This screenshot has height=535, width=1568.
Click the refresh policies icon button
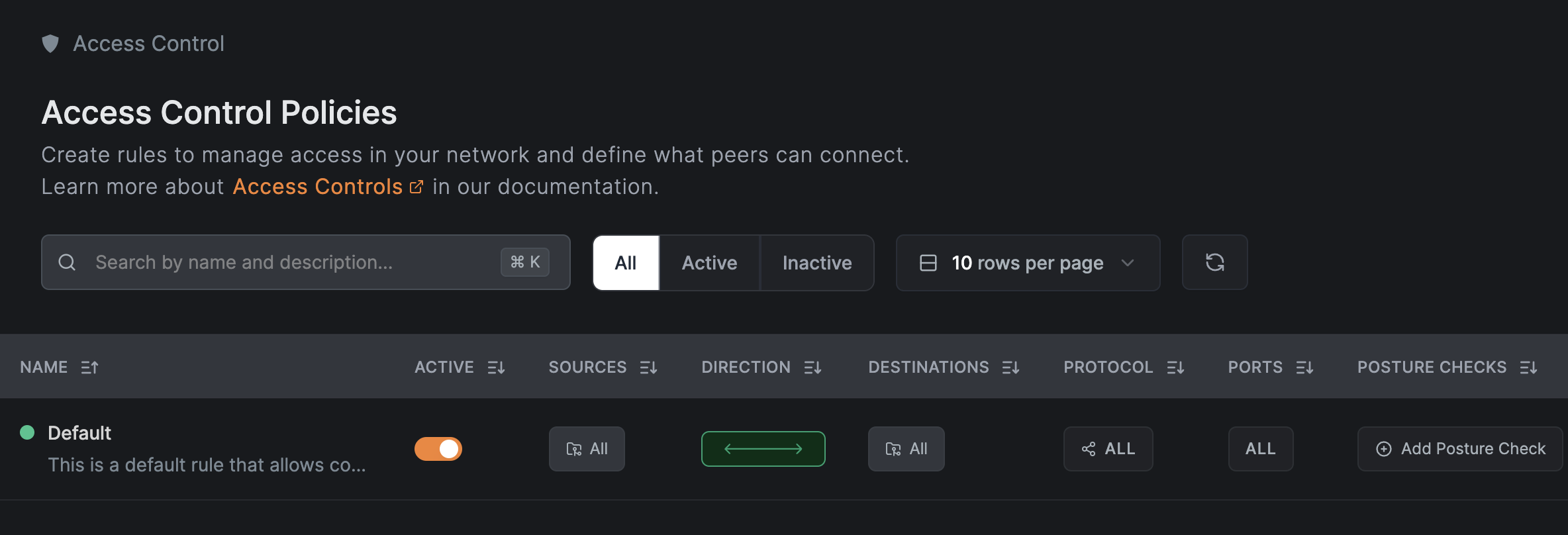(1214, 263)
